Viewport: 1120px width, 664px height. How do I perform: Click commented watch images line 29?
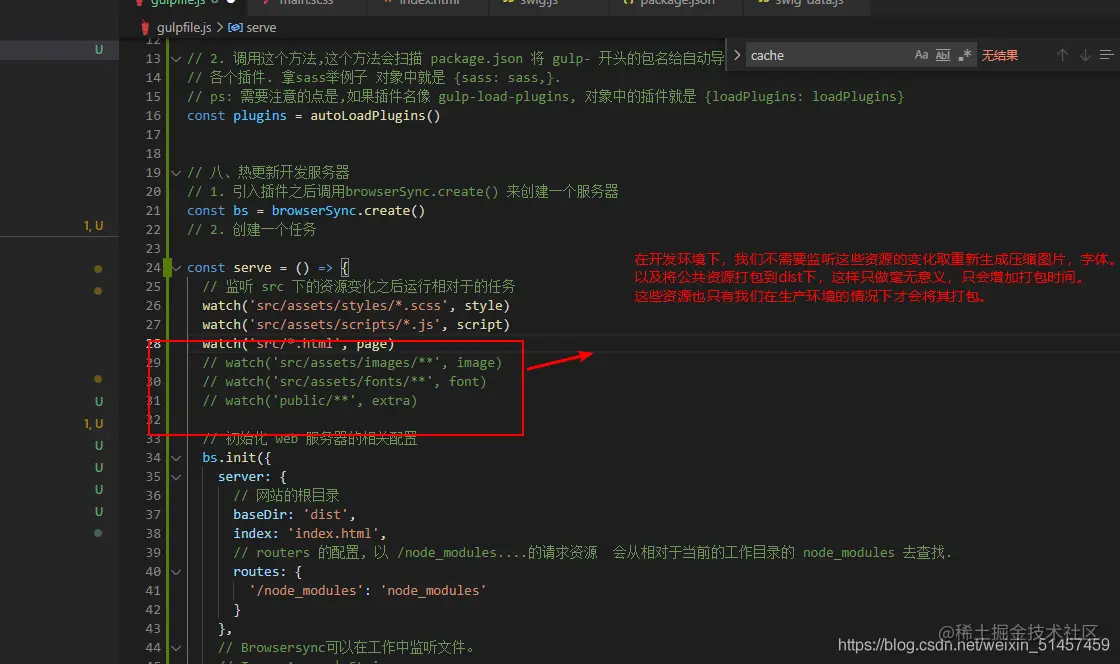click(x=352, y=363)
